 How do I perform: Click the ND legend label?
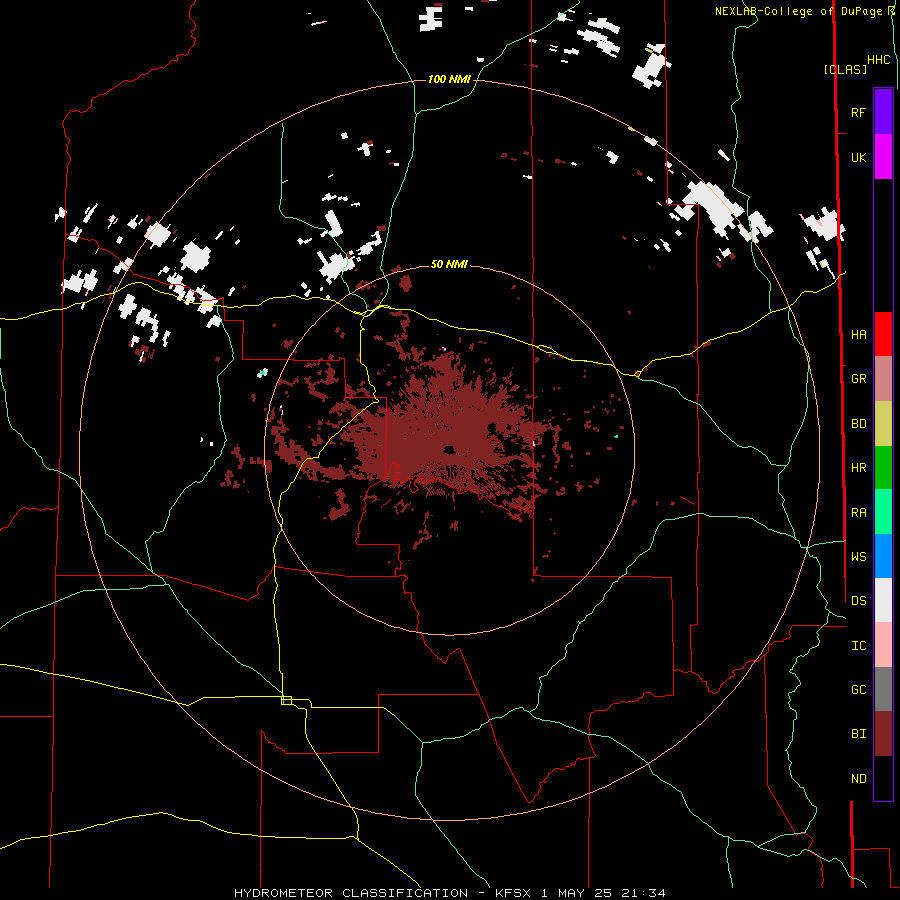point(858,779)
